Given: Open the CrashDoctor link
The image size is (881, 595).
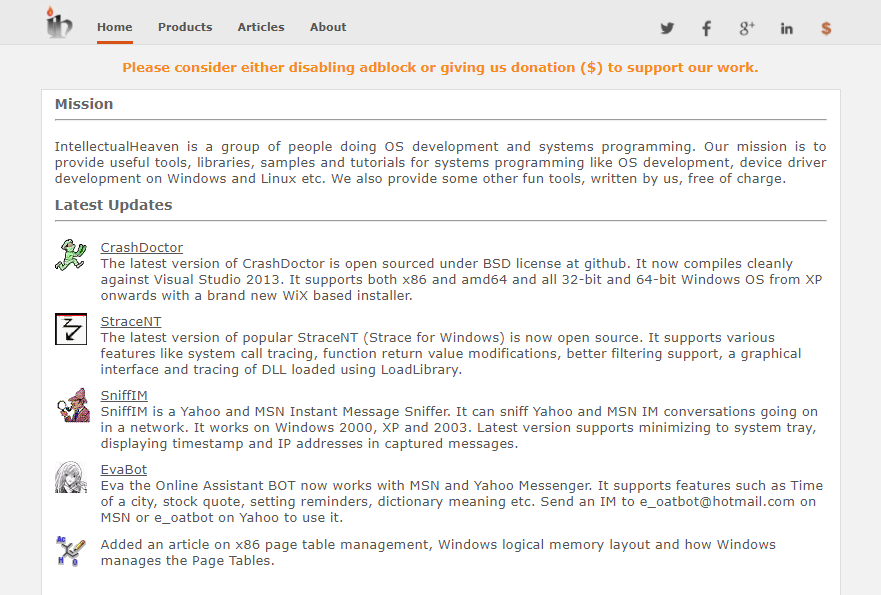Looking at the screenshot, I should [142, 247].
